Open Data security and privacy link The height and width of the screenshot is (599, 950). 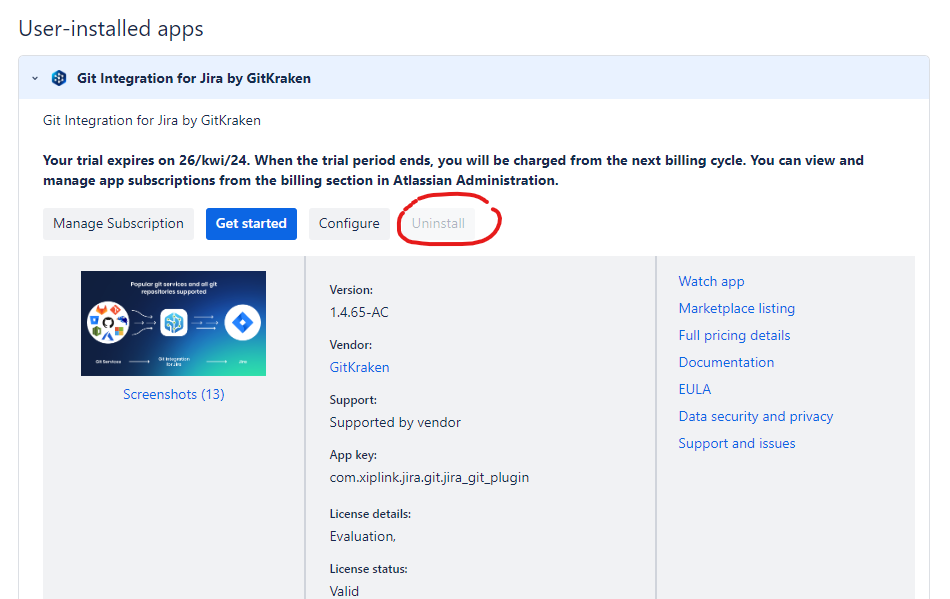click(756, 416)
